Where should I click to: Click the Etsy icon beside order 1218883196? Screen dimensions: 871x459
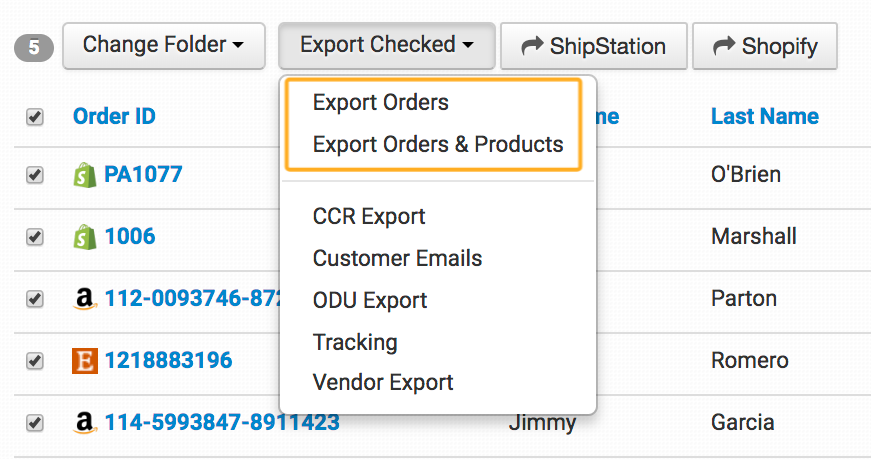86,361
